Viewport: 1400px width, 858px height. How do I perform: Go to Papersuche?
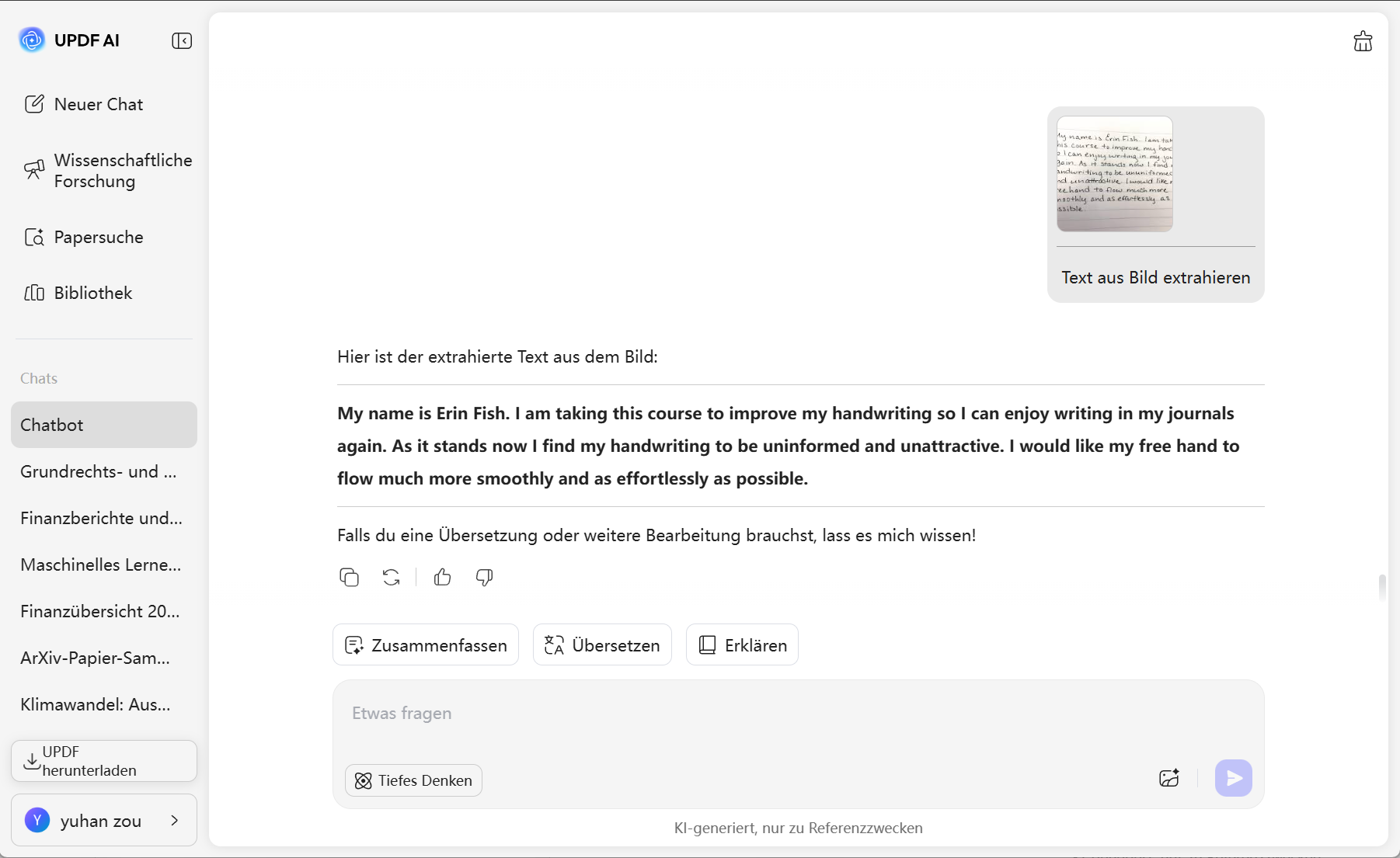click(x=84, y=238)
